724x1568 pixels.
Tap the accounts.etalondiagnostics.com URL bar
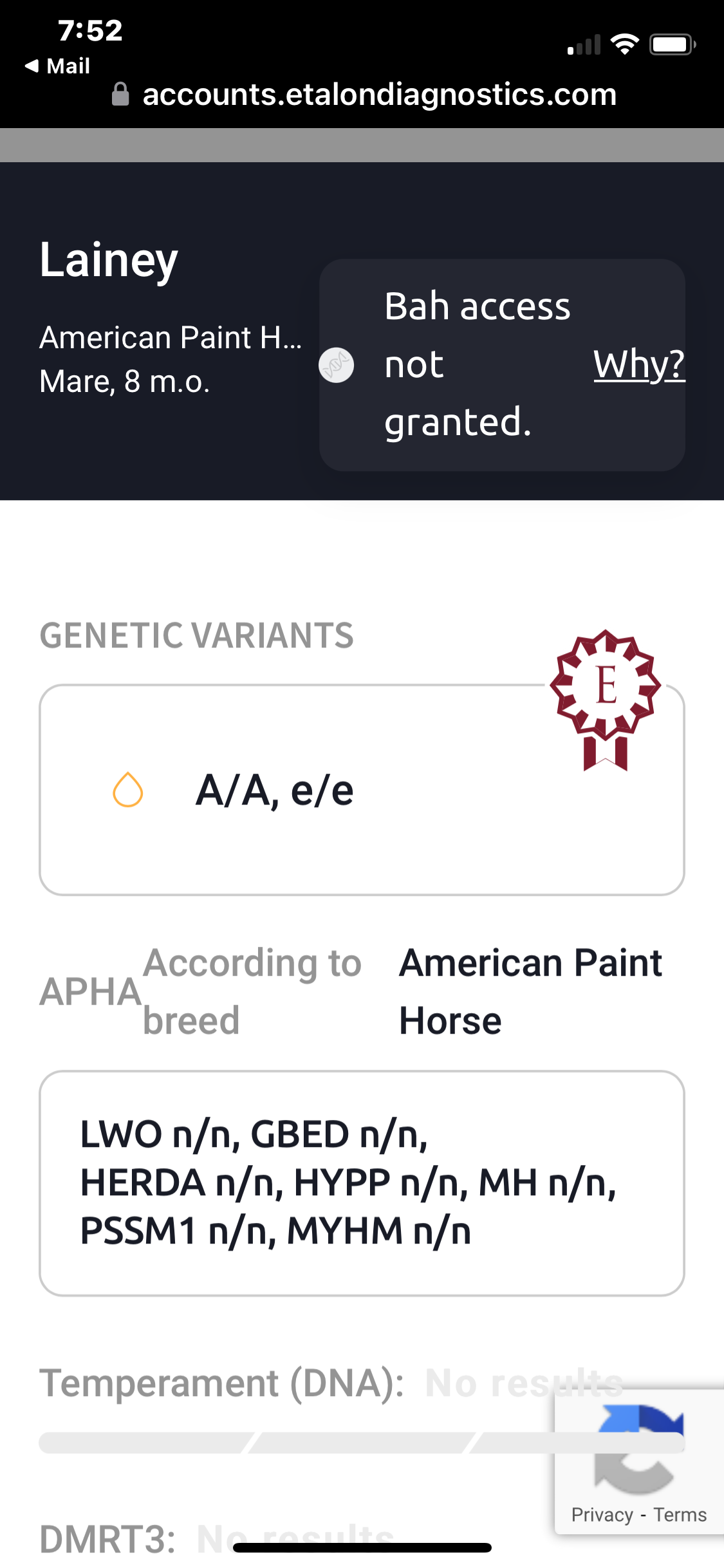tap(380, 95)
